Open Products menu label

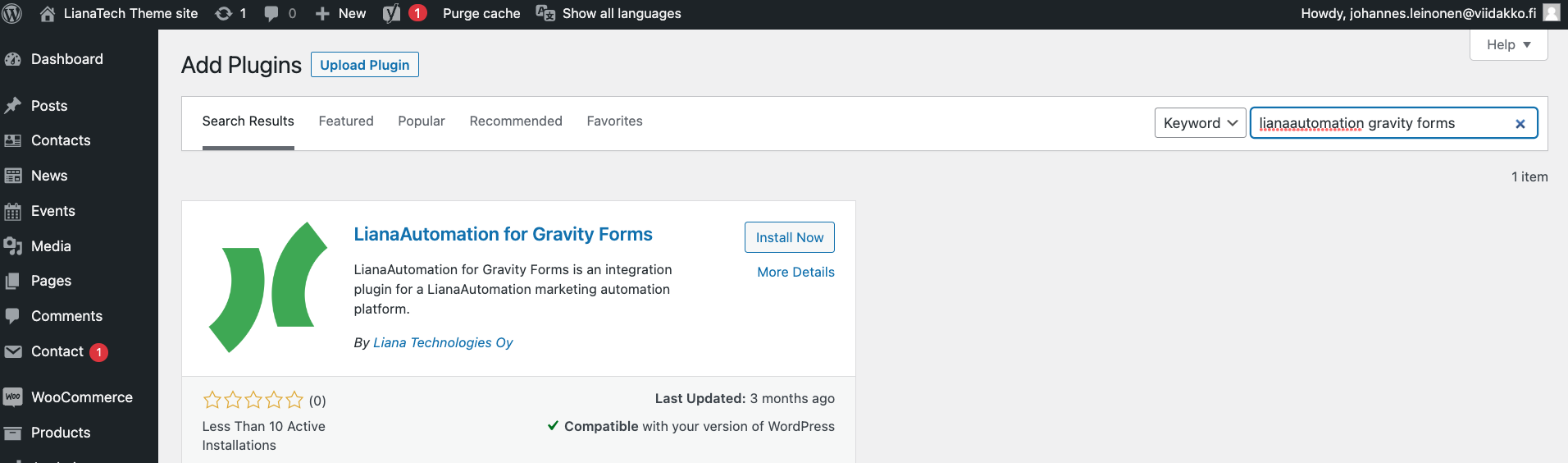click(61, 433)
